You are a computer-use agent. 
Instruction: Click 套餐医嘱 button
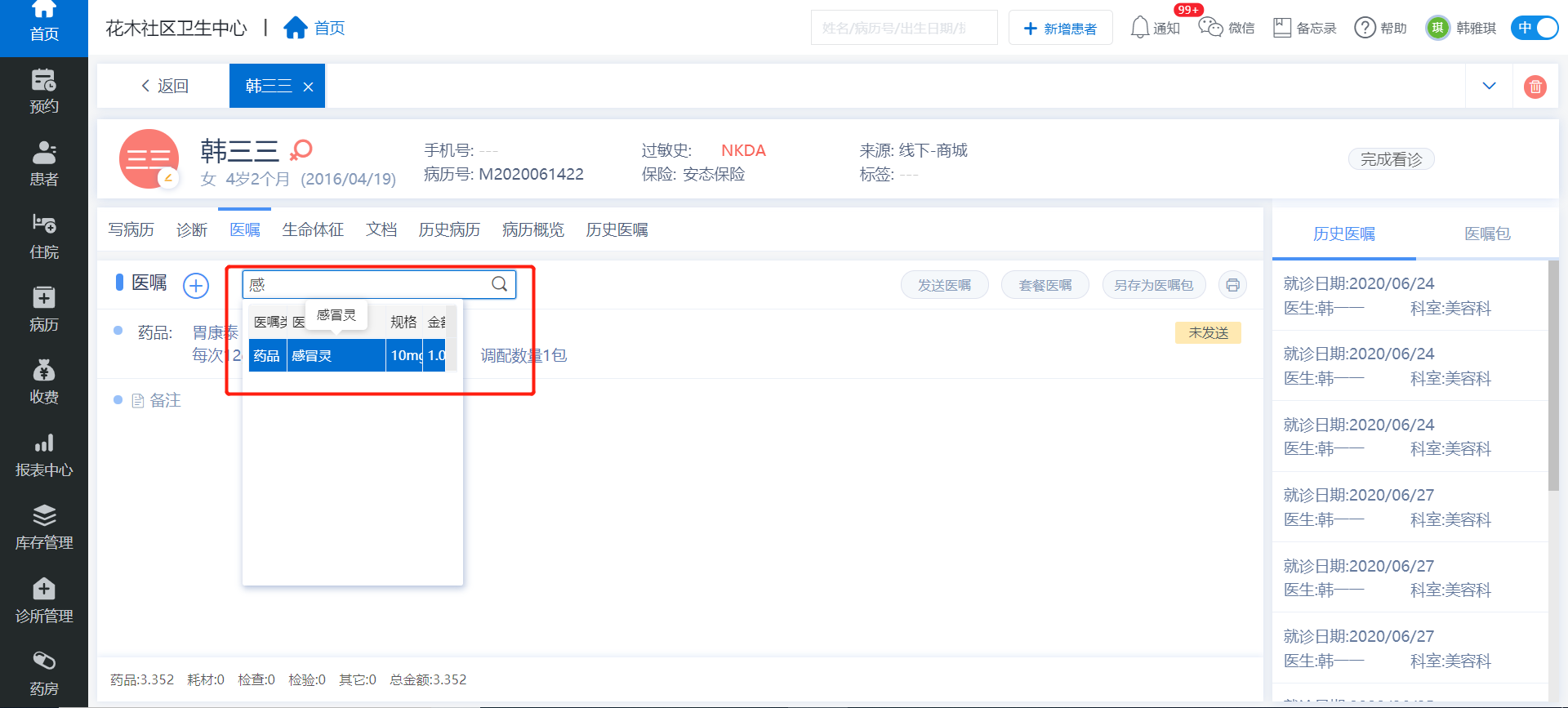[x=1045, y=285]
